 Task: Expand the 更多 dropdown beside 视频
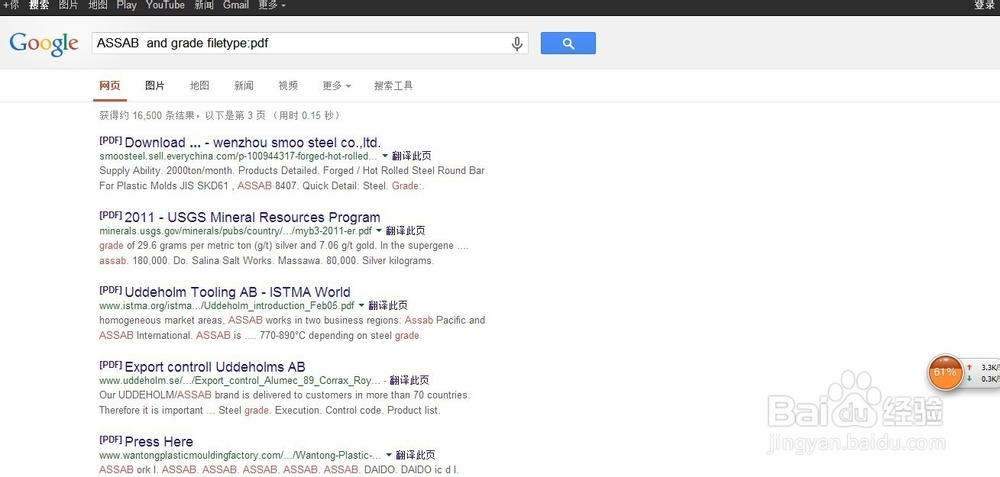336,85
